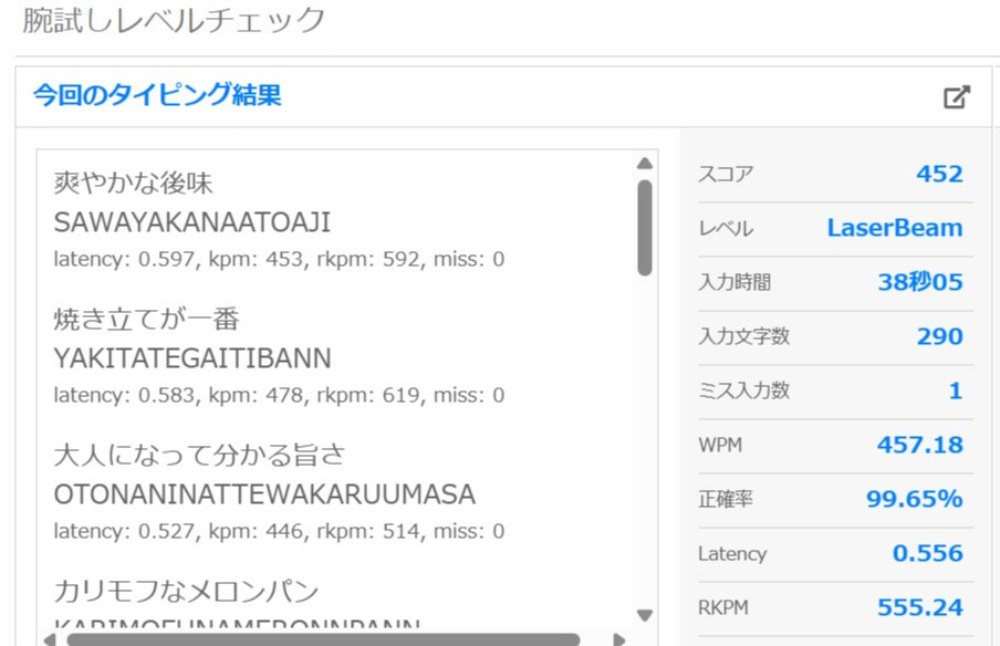1000x646 pixels.
Task: Click the 腕試しレベルチェック page title
Action: click(173, 20)
